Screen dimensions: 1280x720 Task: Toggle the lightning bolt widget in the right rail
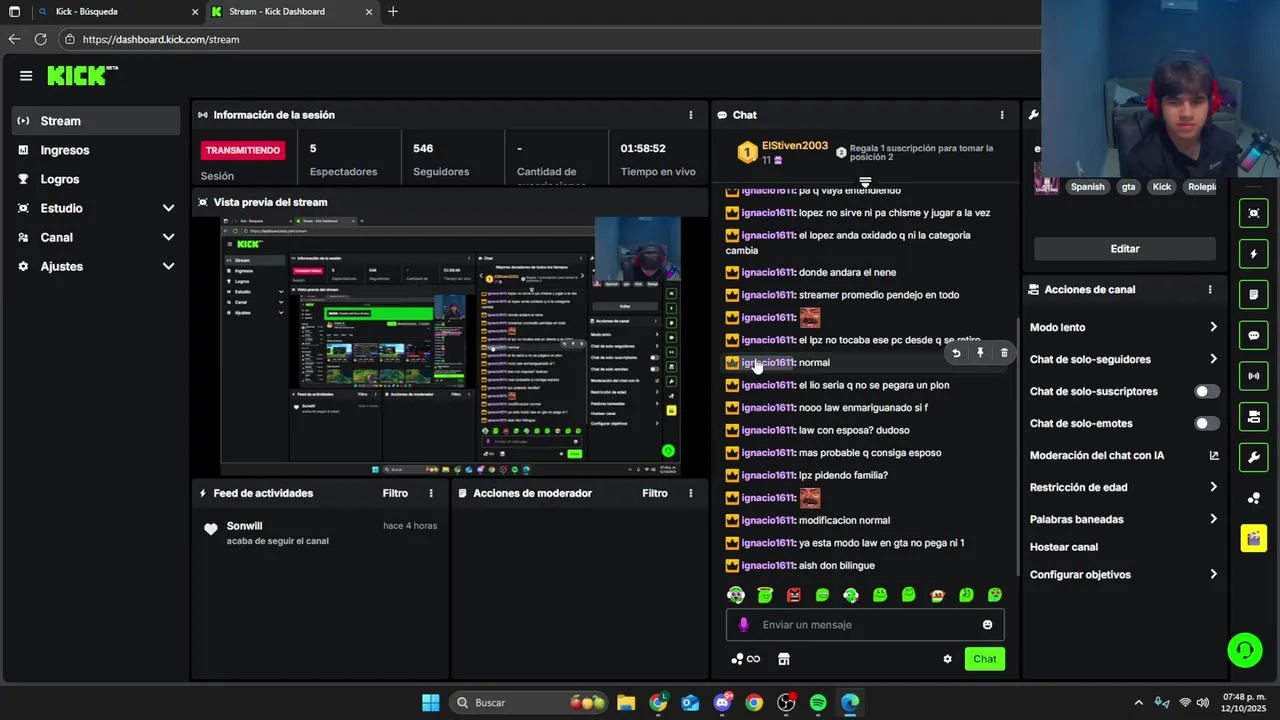[1254, 254]
